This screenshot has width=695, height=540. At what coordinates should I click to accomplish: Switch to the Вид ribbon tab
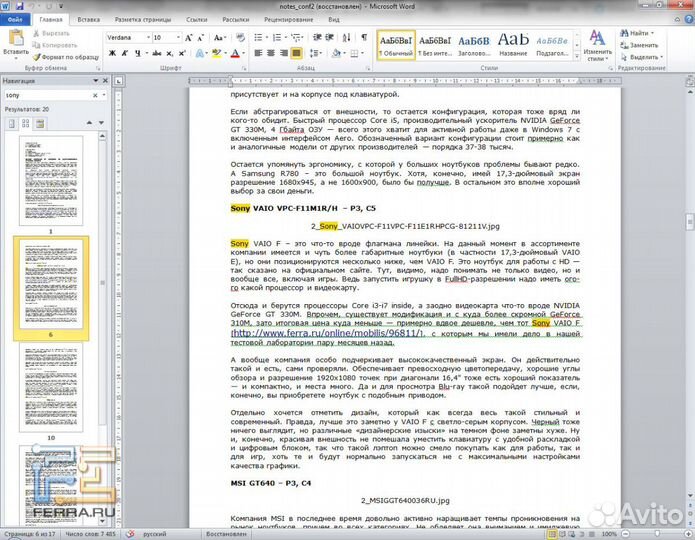[x=334, y=20]
